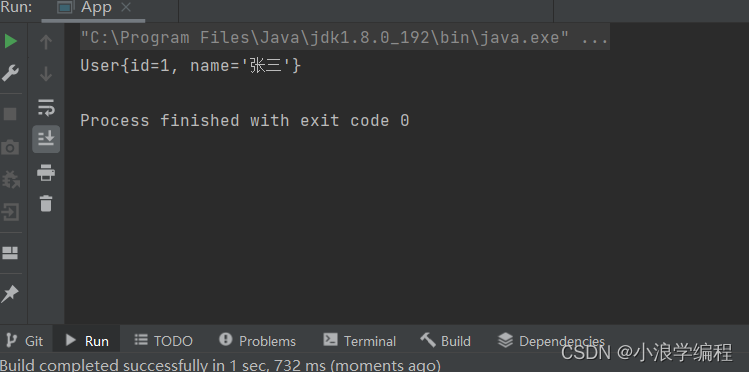Click the Restore Layout icon
This screenshot has height=372, width=749.
[10, 253]
